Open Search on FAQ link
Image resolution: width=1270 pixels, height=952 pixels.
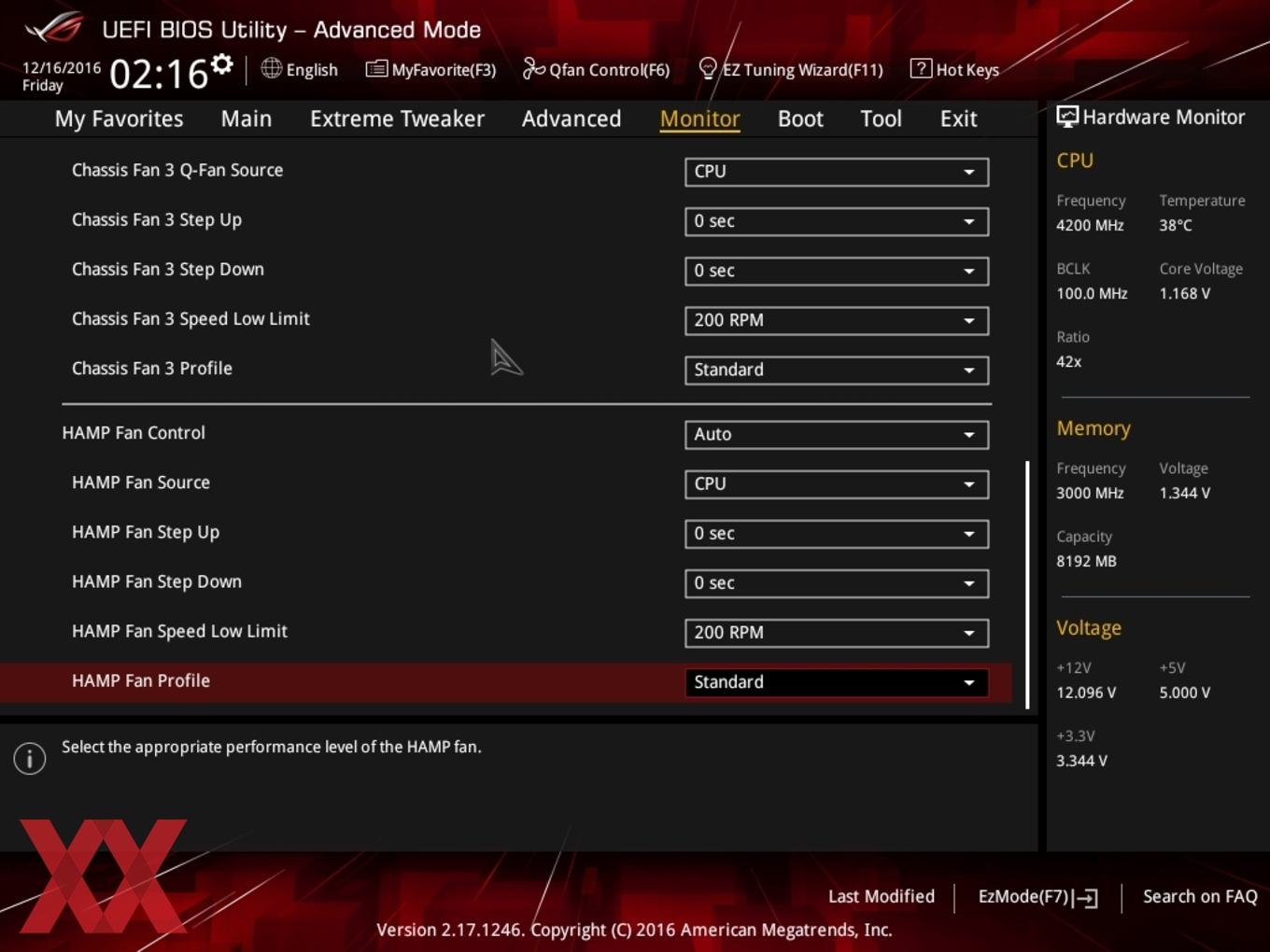1200,896
